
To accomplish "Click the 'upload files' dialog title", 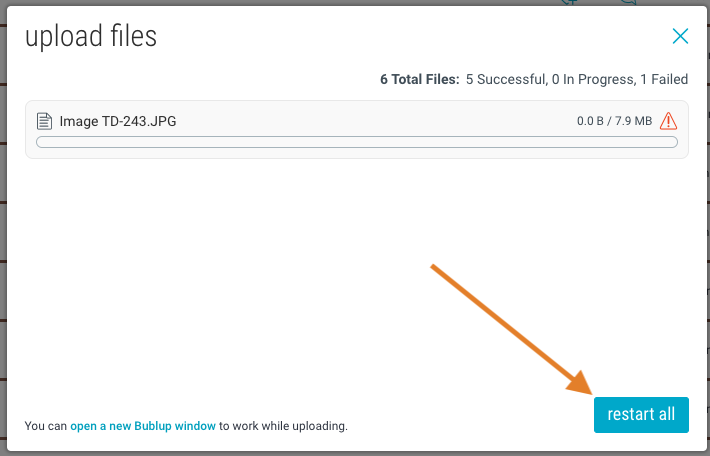I will tap(91, 37).
